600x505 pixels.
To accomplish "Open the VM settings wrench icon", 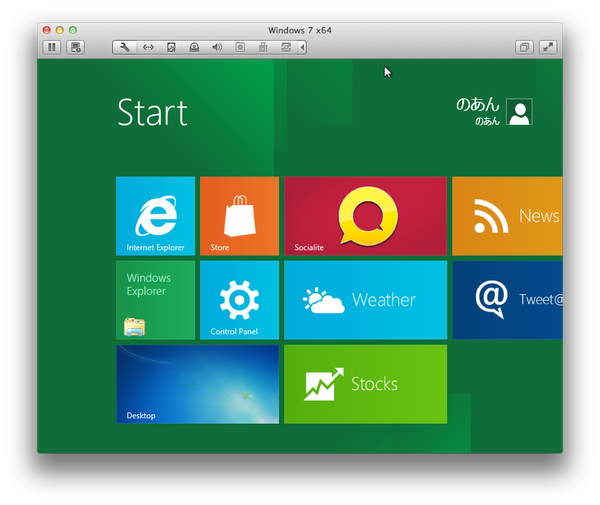I will click(125, 47).
